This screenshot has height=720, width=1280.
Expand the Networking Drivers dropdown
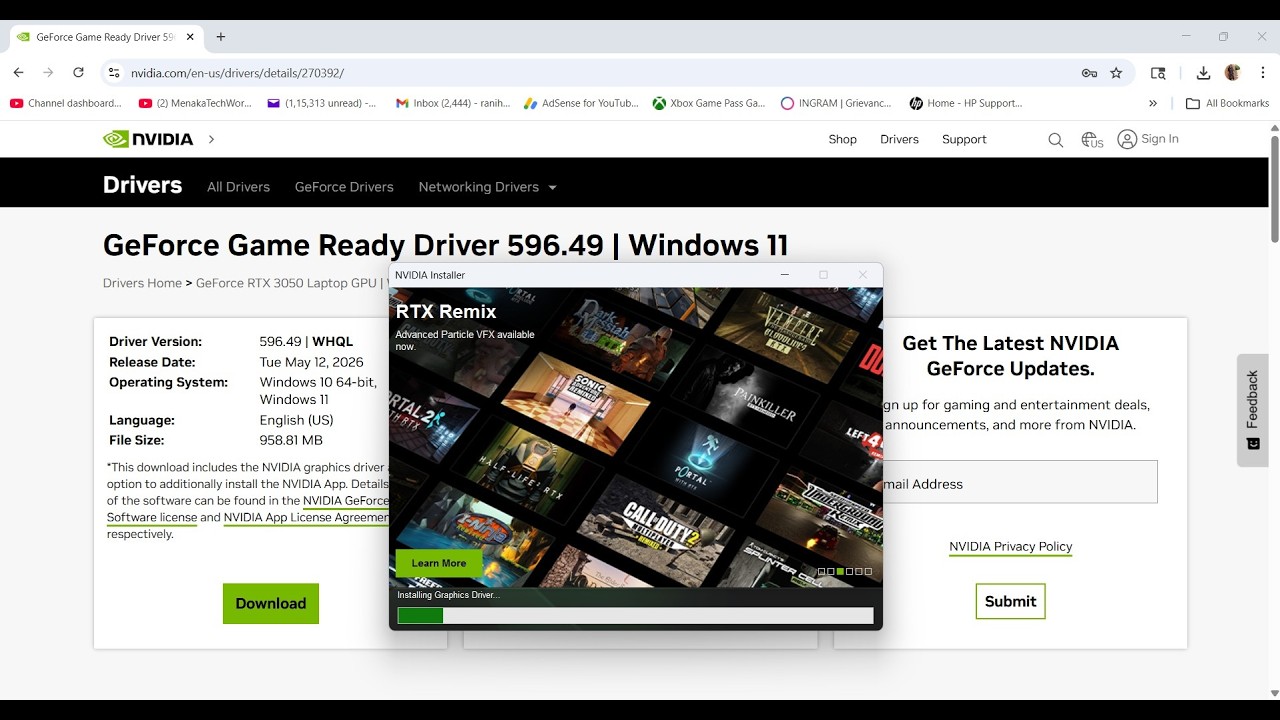coord(487,187)
